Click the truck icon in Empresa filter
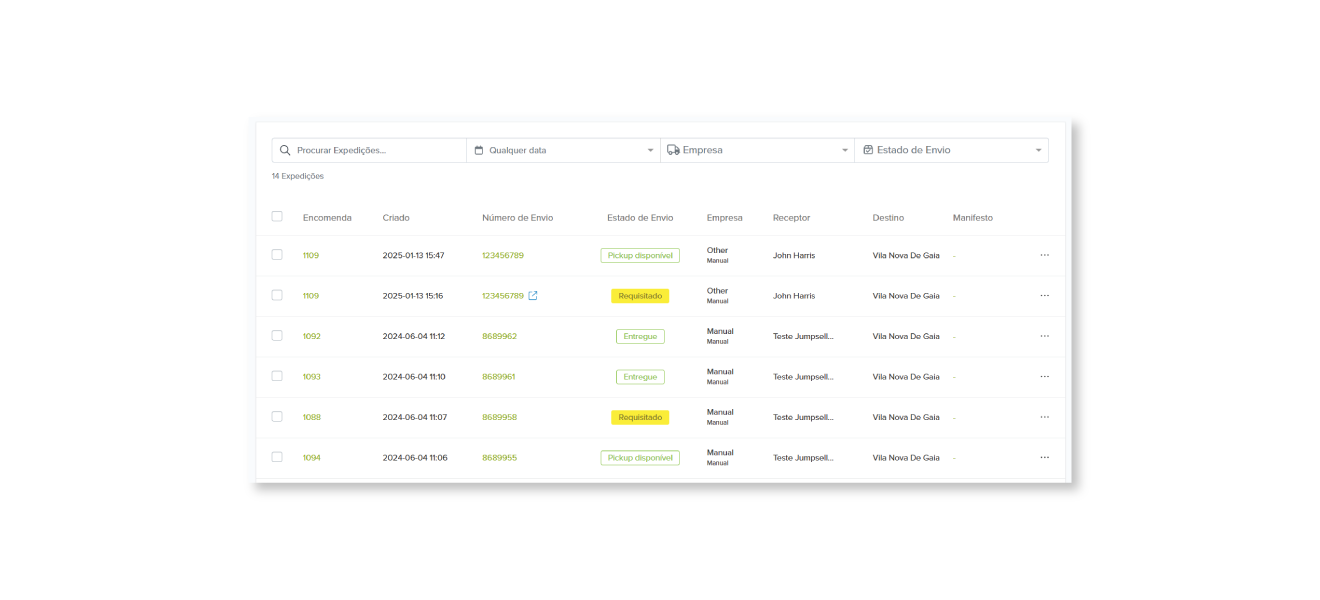The image size is (1320, 600). coord(673,150)
